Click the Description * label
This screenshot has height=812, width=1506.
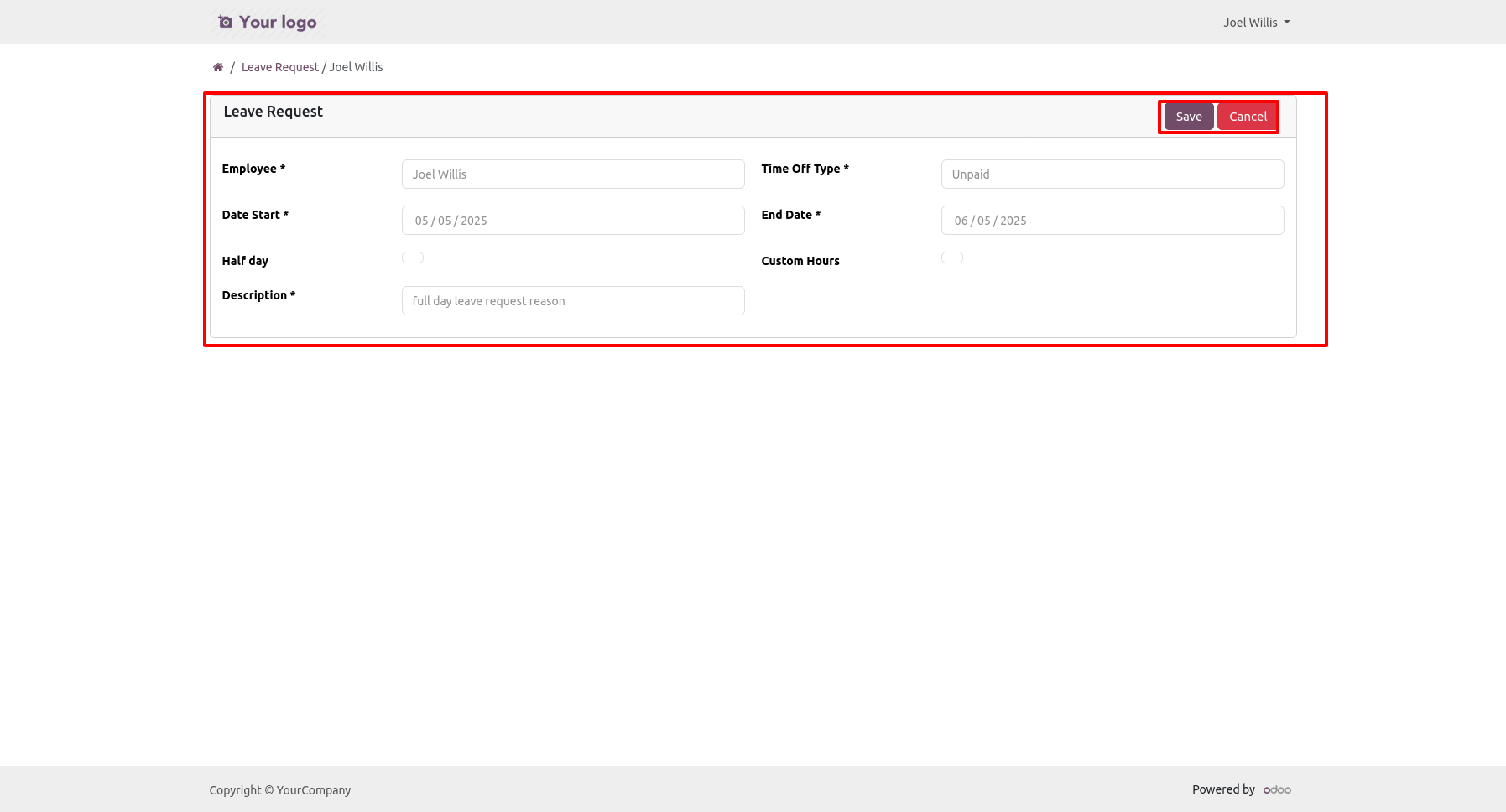(258, 295)
